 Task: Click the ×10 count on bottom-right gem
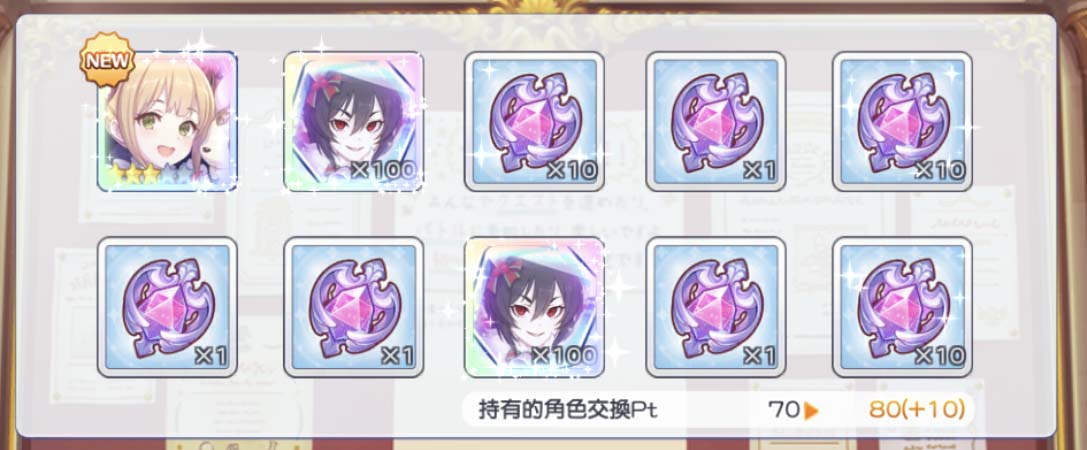coord(939,356)
